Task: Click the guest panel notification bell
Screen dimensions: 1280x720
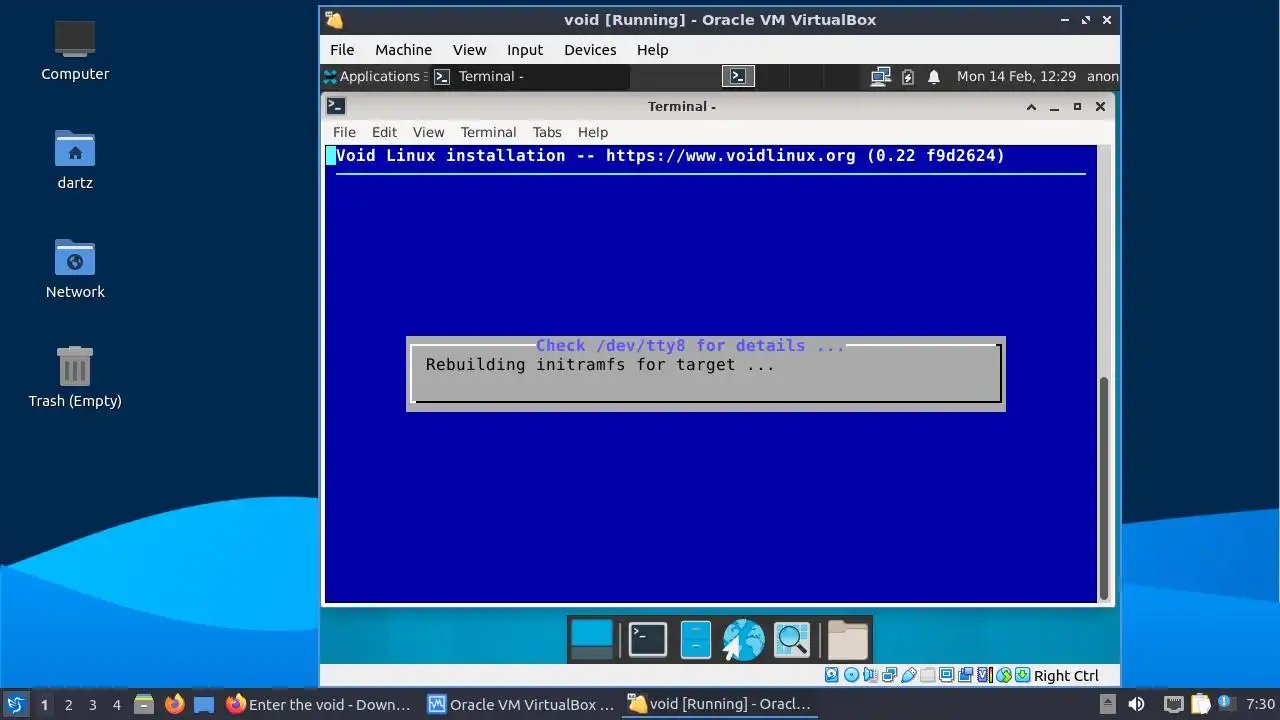Action: point(934,76)
